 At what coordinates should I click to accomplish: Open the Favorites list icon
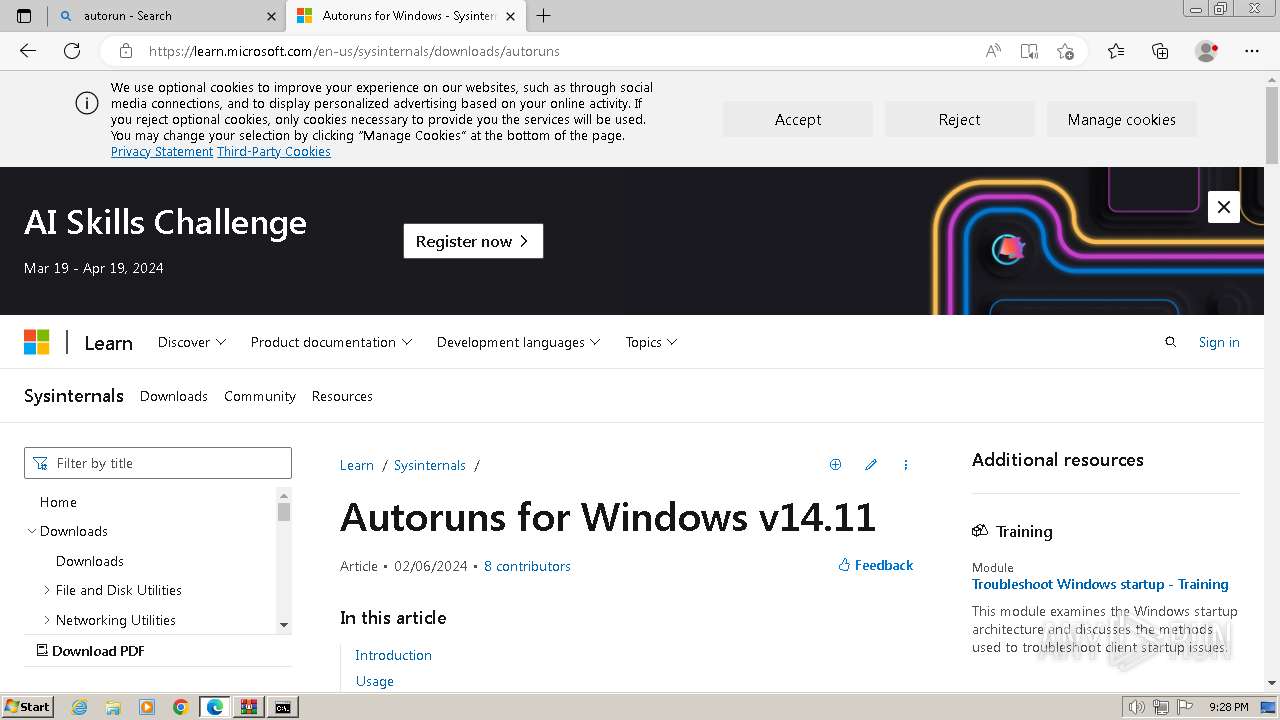coord(1116,51)
